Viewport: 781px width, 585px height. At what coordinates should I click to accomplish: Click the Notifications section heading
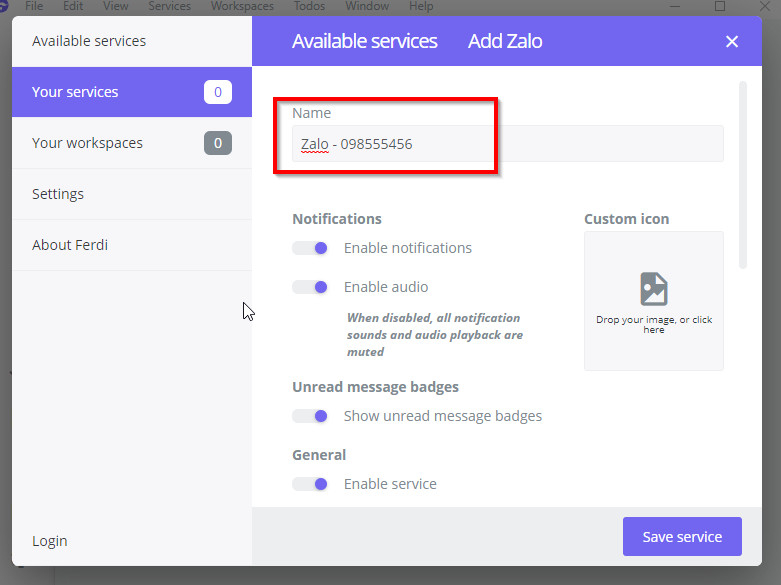tap(337, 219)
